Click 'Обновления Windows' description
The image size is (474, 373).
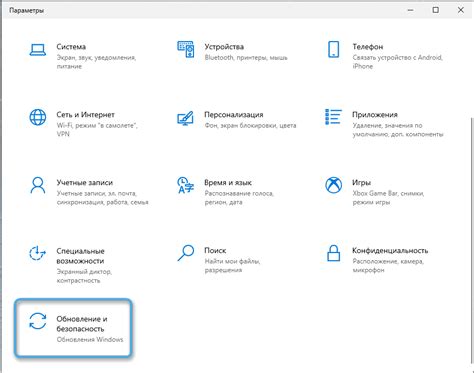pos(90,340)
